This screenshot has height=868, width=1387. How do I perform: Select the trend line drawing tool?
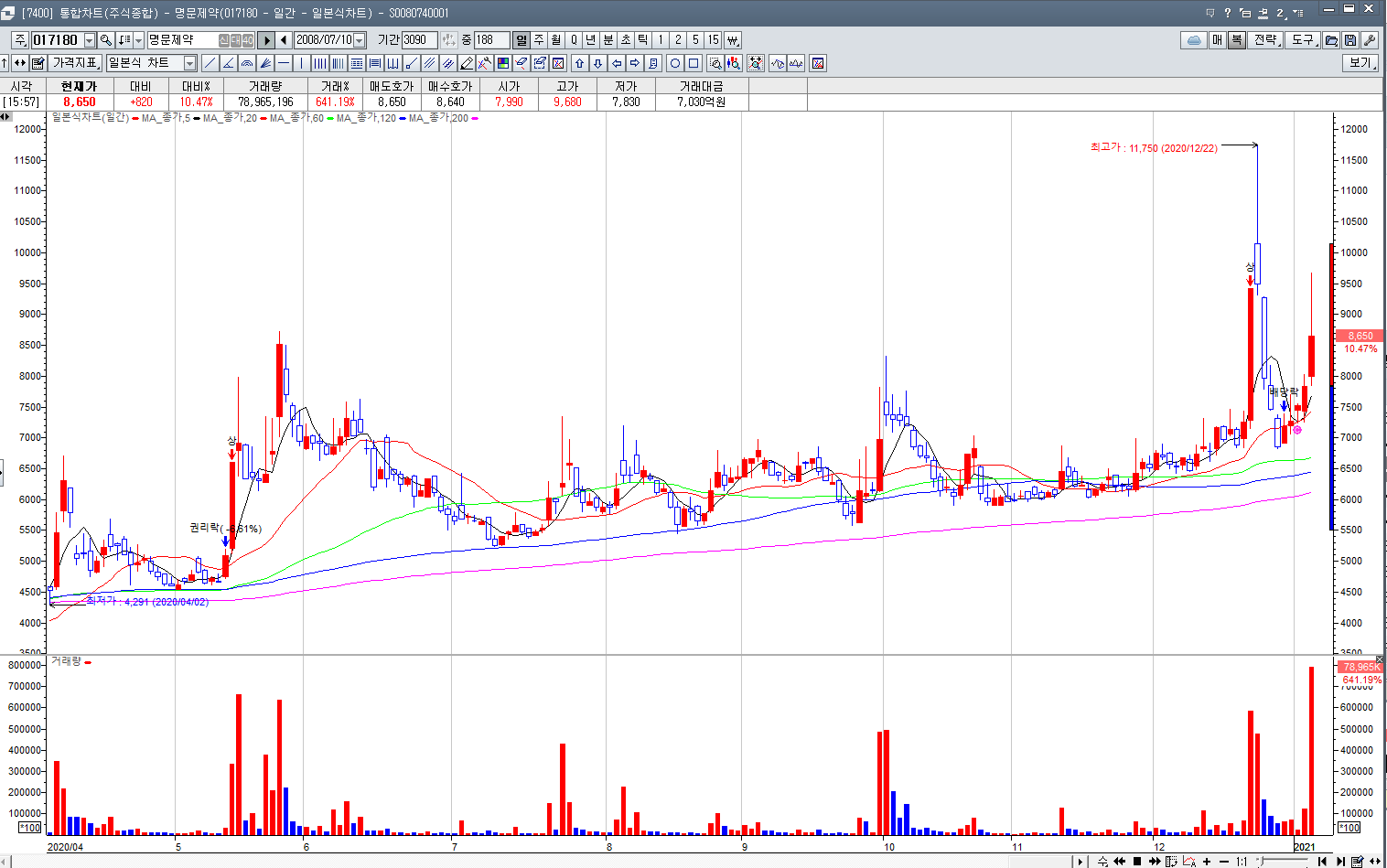click(210, 63)
